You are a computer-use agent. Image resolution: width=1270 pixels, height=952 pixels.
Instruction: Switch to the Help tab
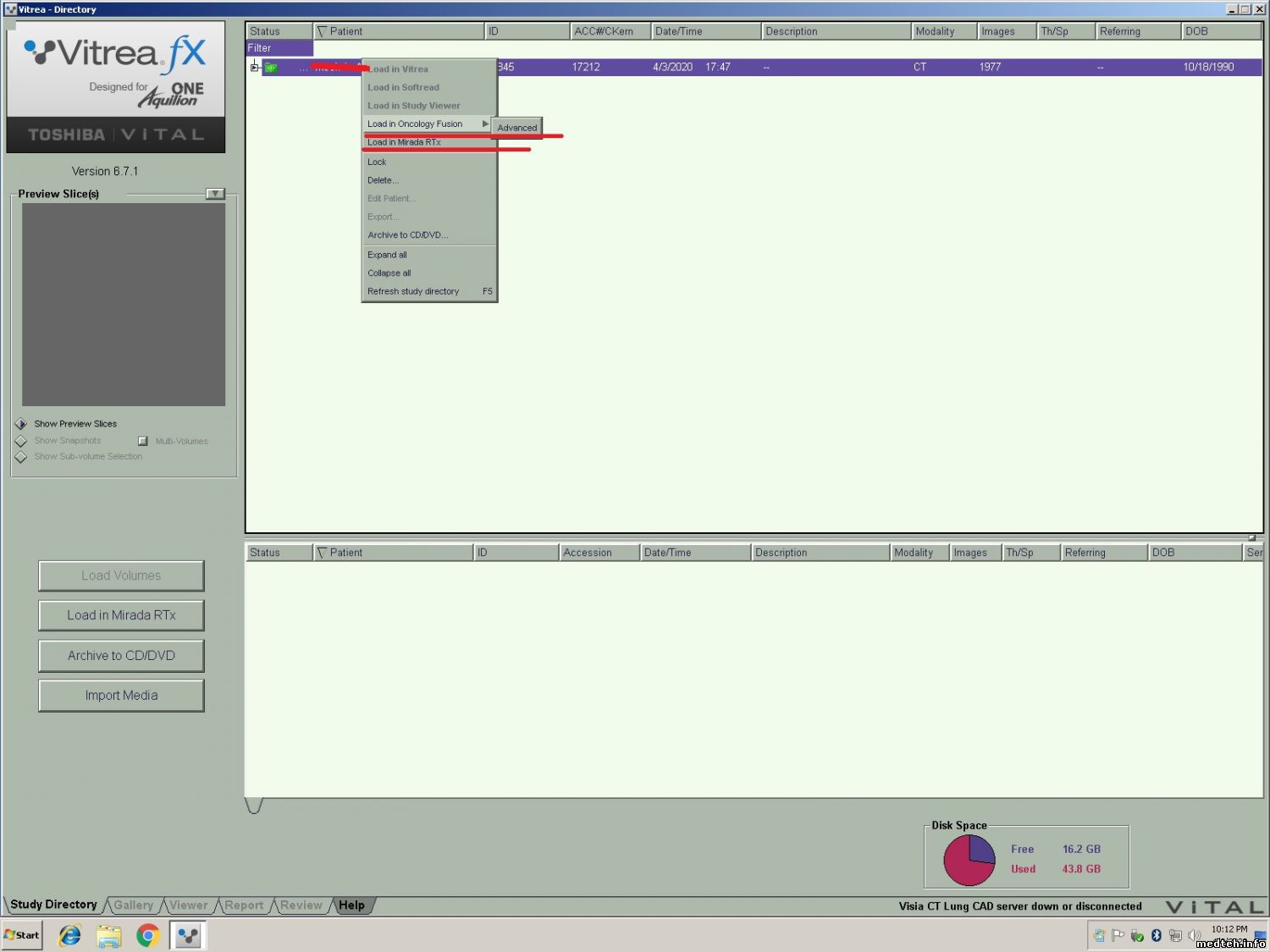351,905
